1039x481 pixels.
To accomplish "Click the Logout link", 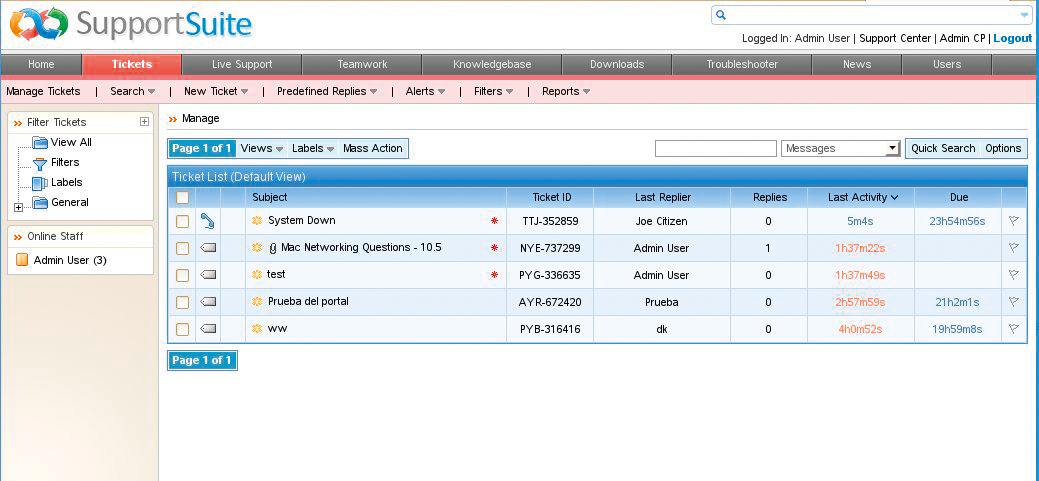I will (x=1012, y=38).
